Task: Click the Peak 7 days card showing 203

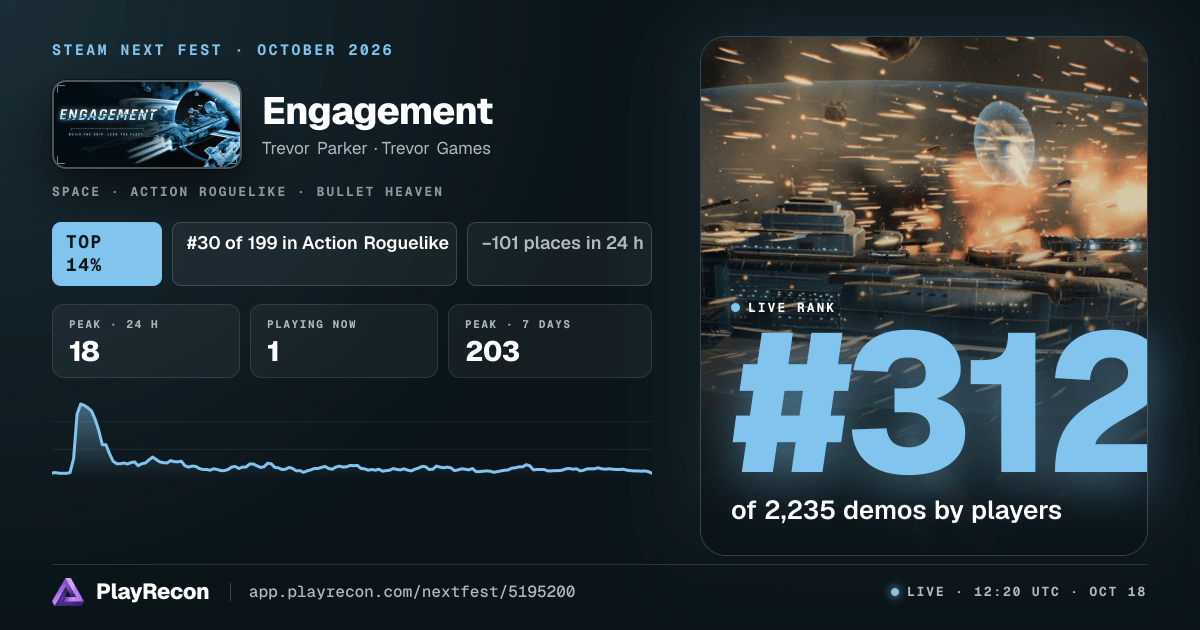Action: click(550, 341)
